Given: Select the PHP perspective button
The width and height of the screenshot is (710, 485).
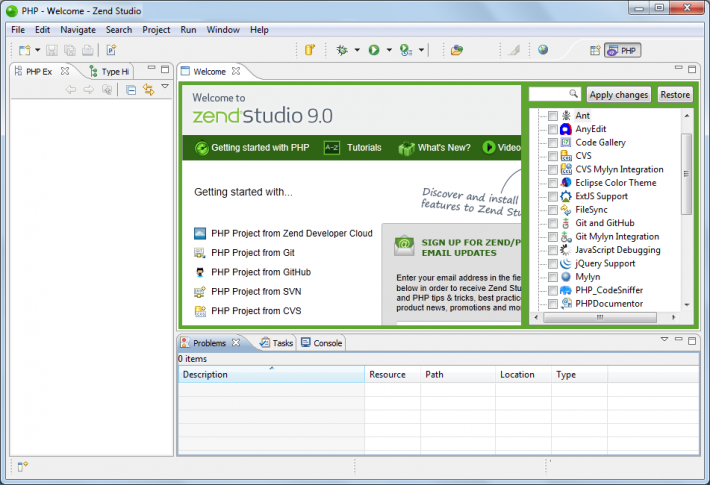Looking at the screenshot, I should coord(623,51).
